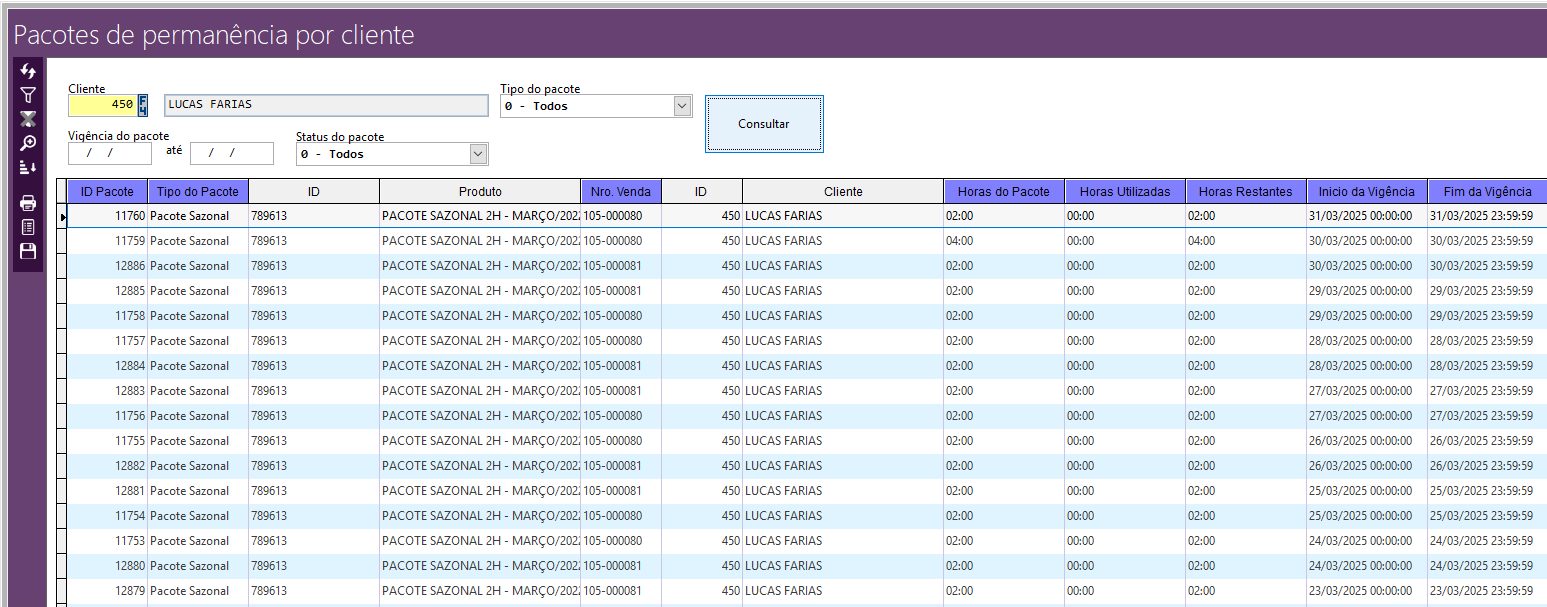Screen dimensions: 1547x607
Task: Click the Nro. Venda column header
Action: 620,192
